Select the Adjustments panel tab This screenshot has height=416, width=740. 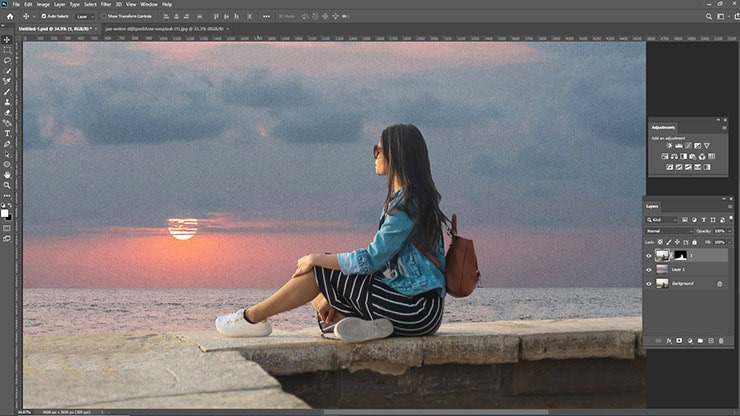[x=663, y=127]
